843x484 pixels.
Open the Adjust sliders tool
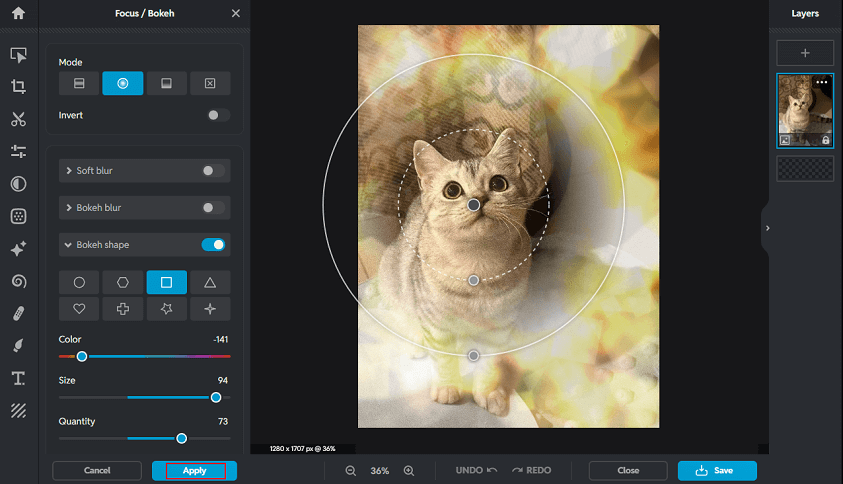pyautogui.click(x=18, y=152)
